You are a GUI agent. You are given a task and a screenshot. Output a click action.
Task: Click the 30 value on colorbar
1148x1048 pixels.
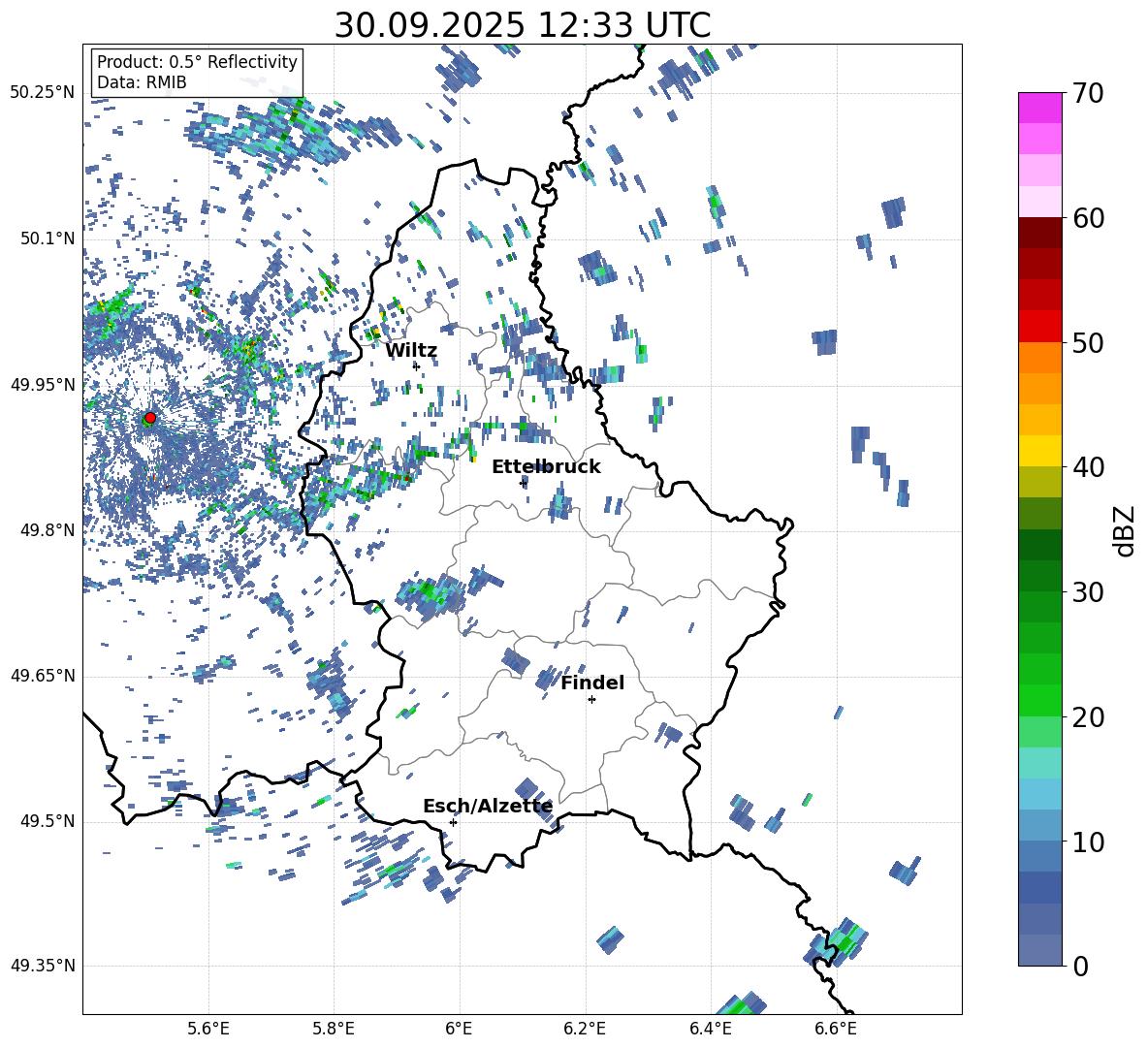(1089, 592)
